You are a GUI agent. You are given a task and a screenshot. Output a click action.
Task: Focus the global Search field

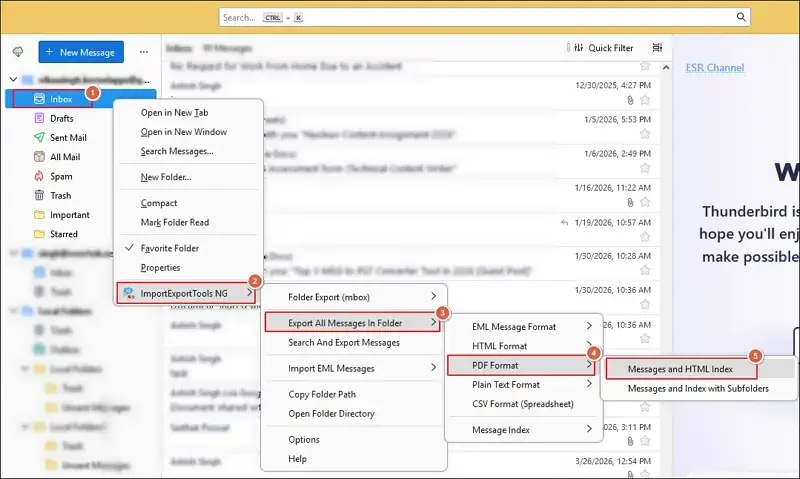[x=484, y=17]
